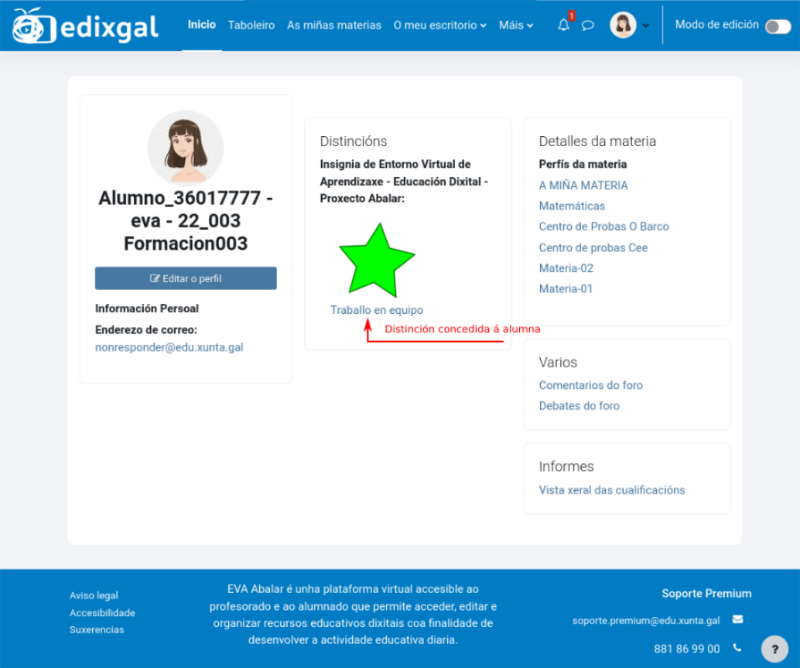The width and height of the screenshot is (800, 668).
Task: Open messages with the speech bubble icon
Action: coord(588,25)
